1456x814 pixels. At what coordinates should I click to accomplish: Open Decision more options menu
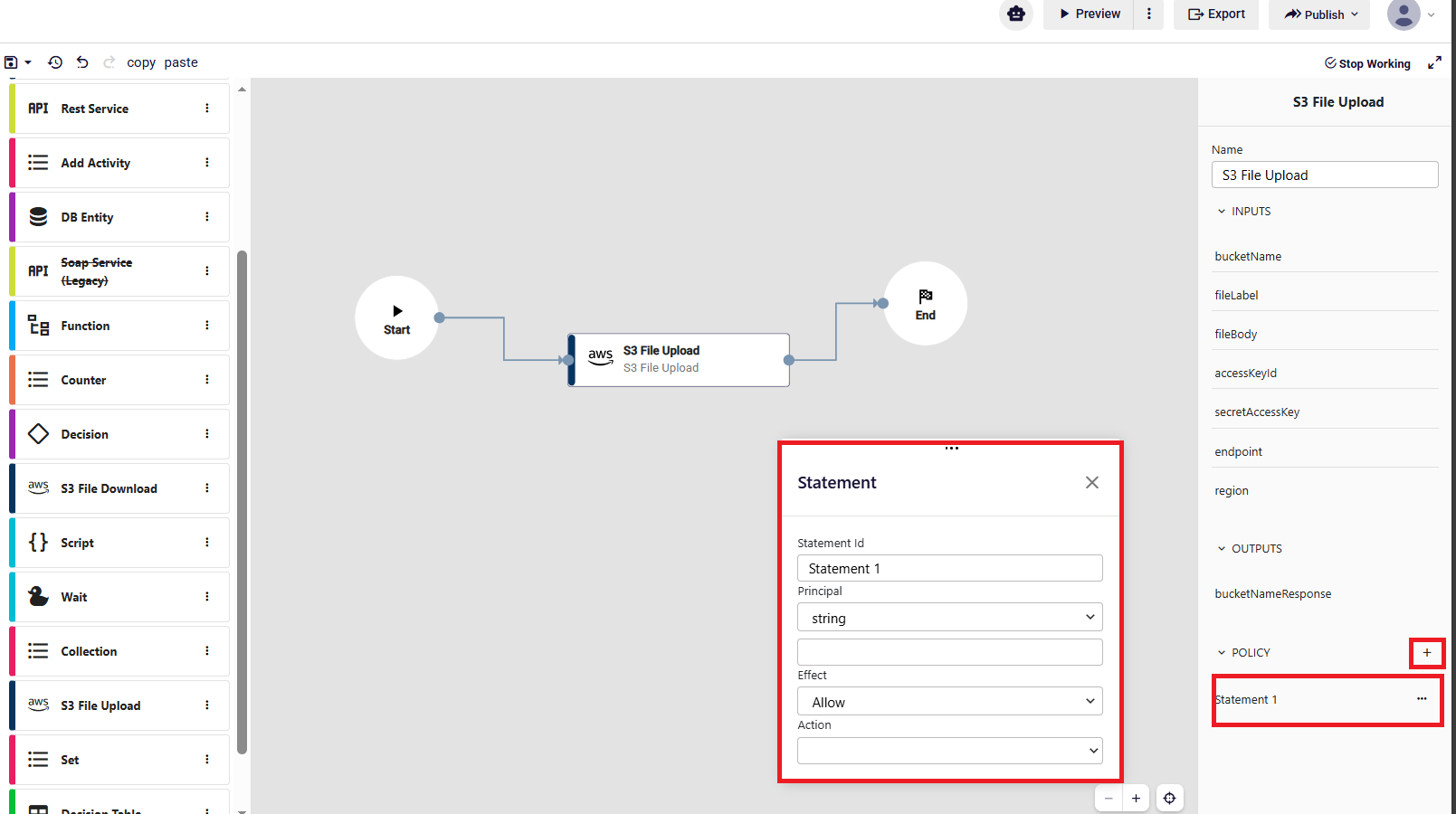coord(207,434)
